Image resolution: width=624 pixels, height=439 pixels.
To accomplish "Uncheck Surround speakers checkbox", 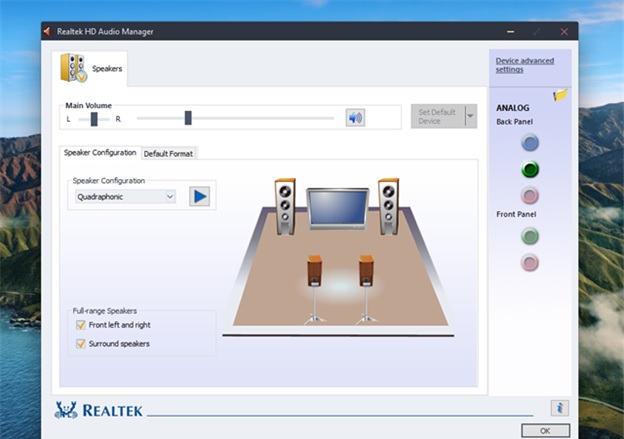I will click(81, 343).
